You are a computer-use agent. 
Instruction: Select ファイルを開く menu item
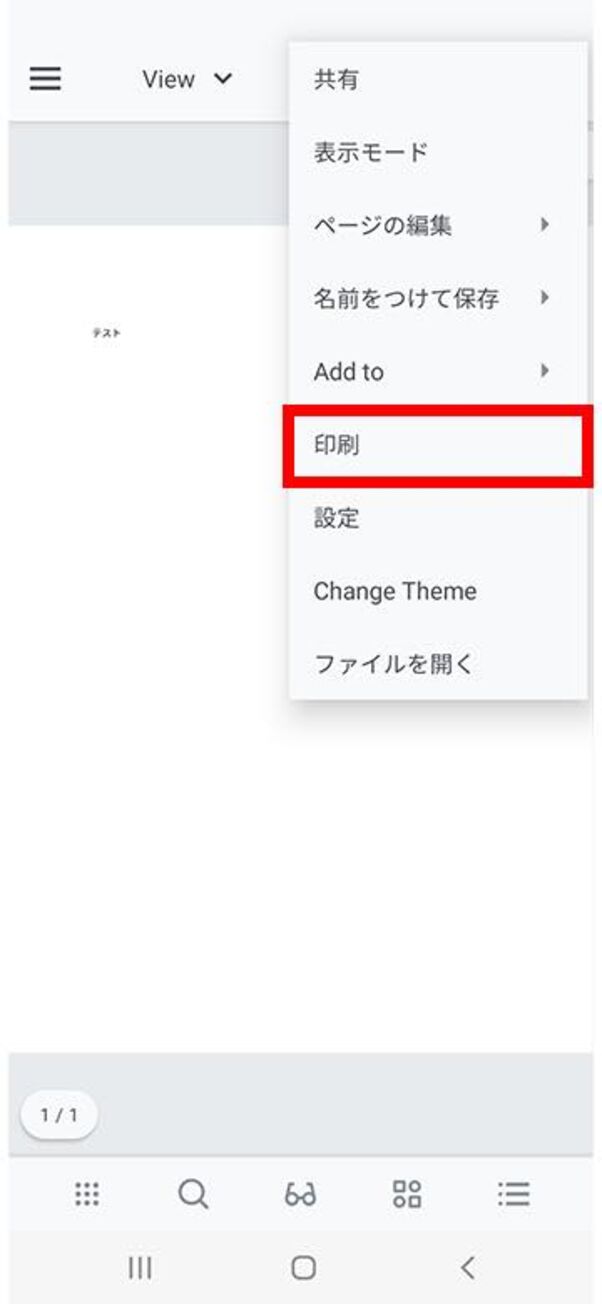pos(394,664)
